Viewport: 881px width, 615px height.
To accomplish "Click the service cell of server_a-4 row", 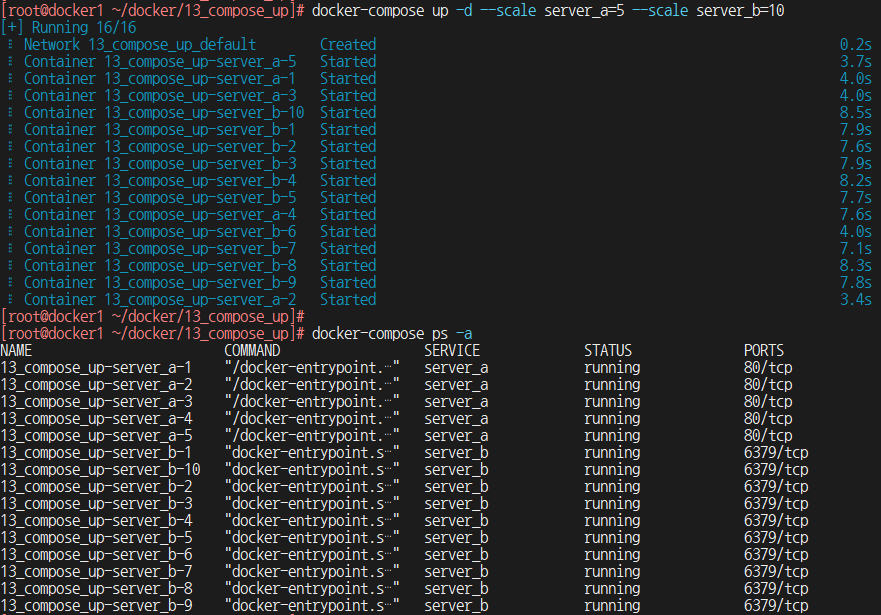I will pos(456,418).
